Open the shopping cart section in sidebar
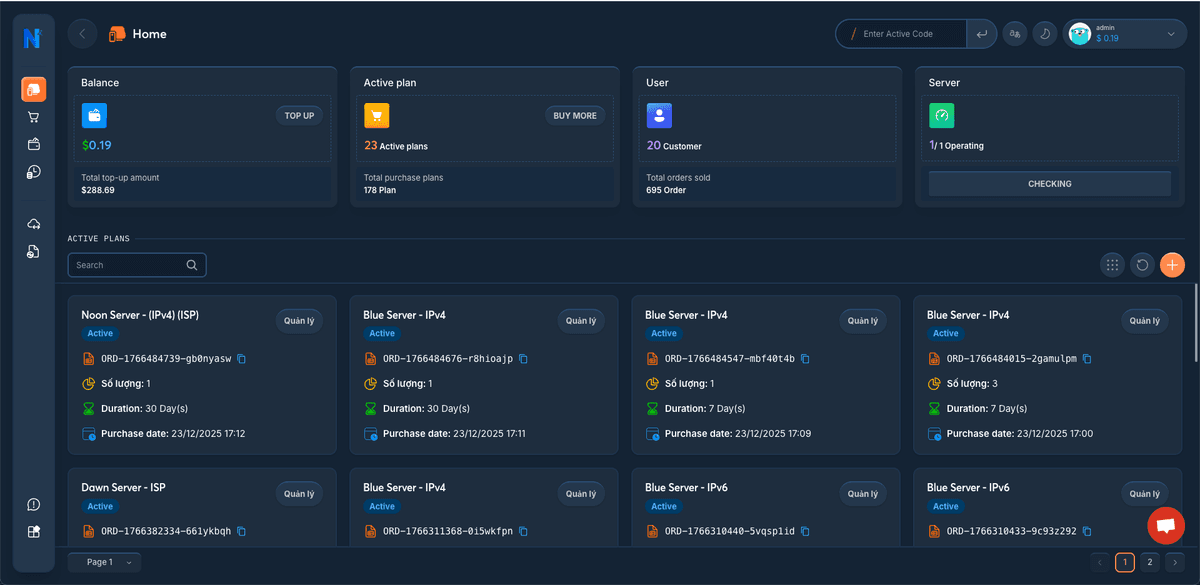 33,116
